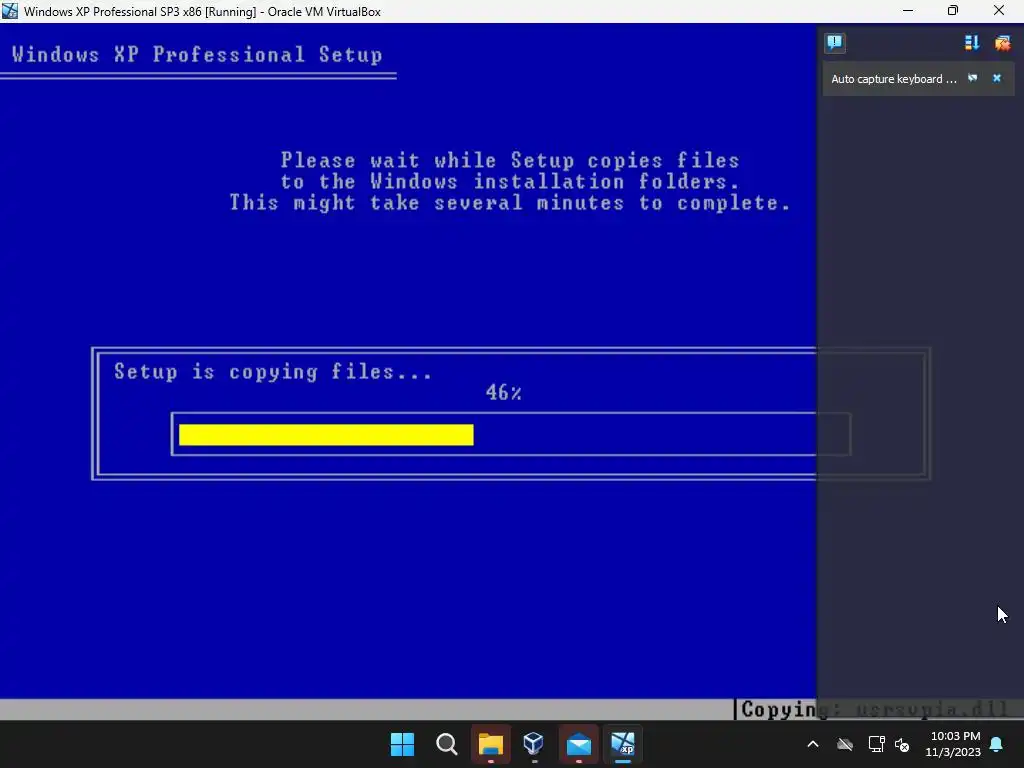Click the muted volume tray icon

click(x=902, y=744)
